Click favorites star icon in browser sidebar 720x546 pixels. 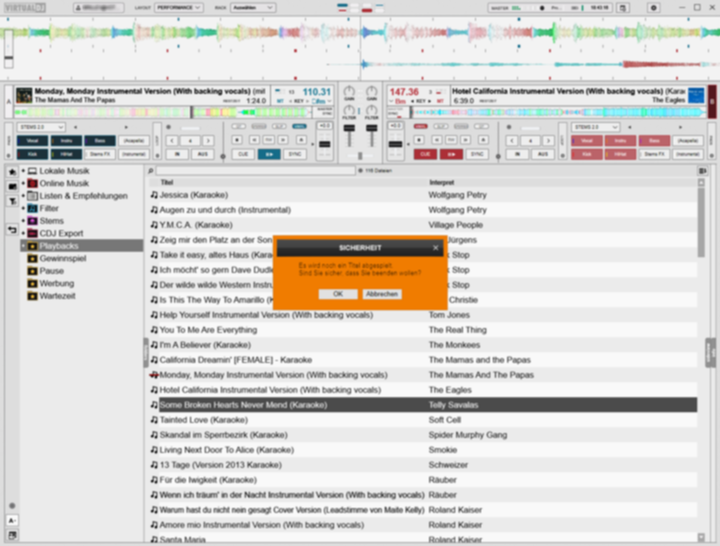(x=12, y=172)
